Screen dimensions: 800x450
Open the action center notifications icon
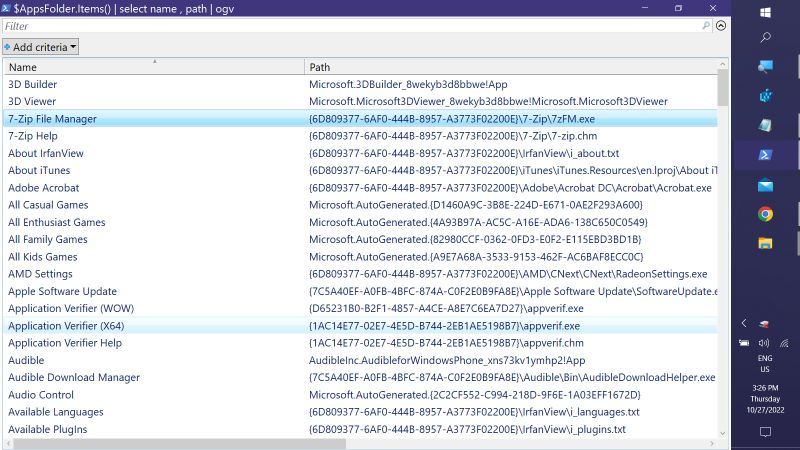click(765, 432)
